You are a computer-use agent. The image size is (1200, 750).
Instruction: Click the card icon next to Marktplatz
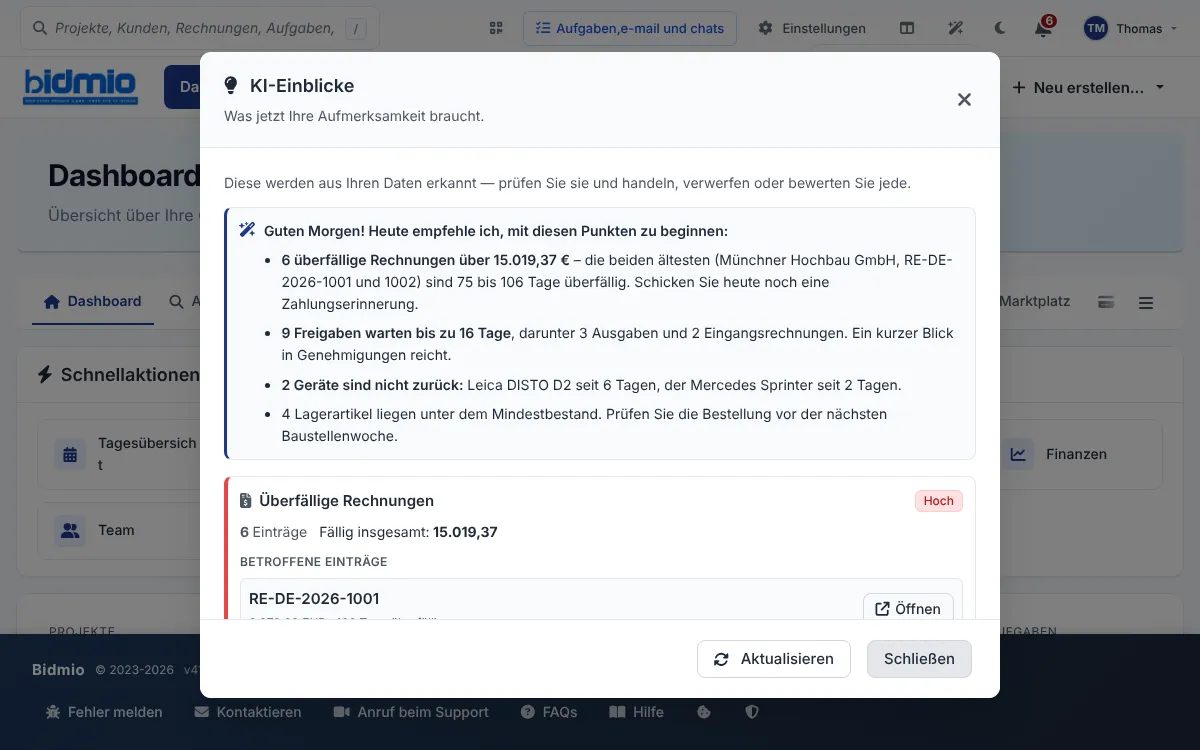coord(1106,302)
